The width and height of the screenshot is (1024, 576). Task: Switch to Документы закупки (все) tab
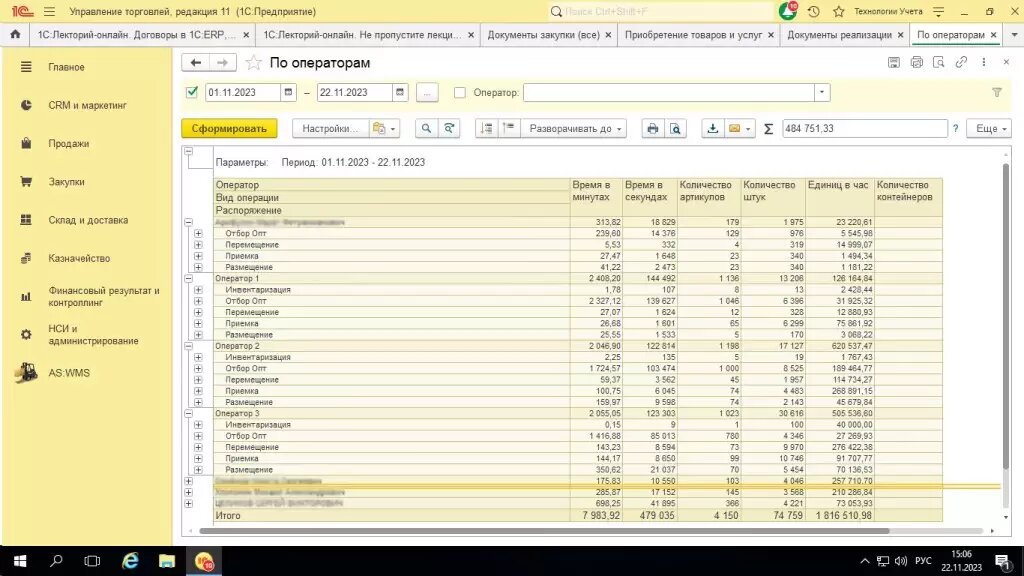543,35
